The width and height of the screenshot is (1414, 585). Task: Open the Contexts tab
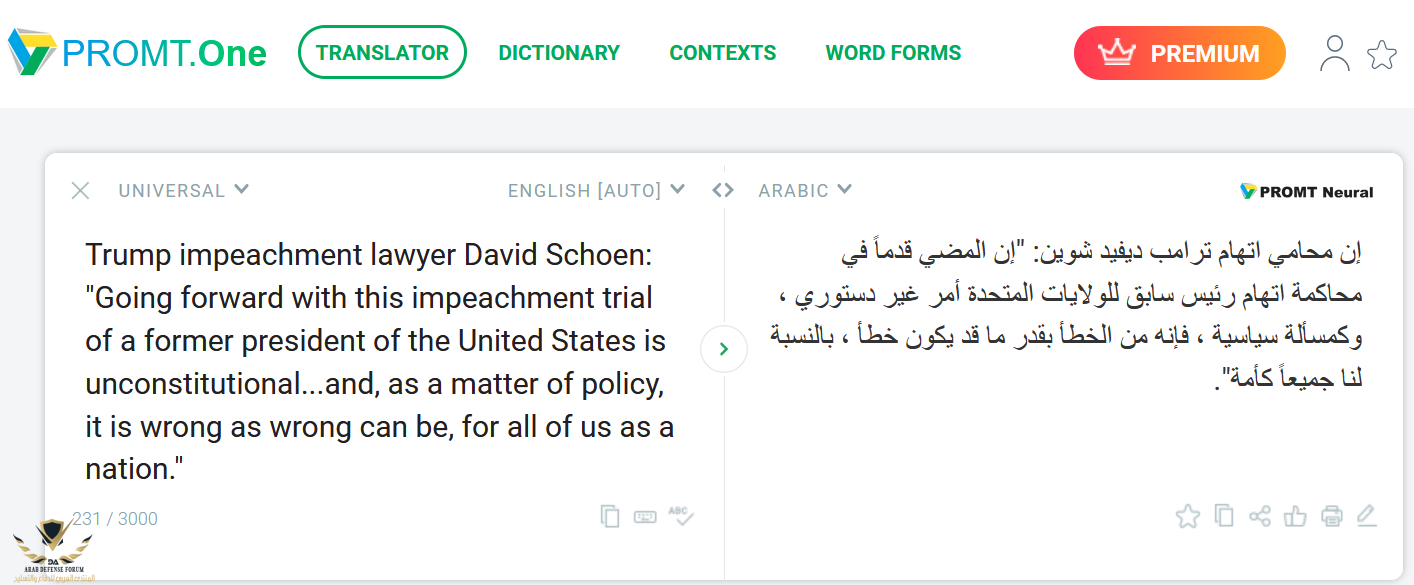723,53
